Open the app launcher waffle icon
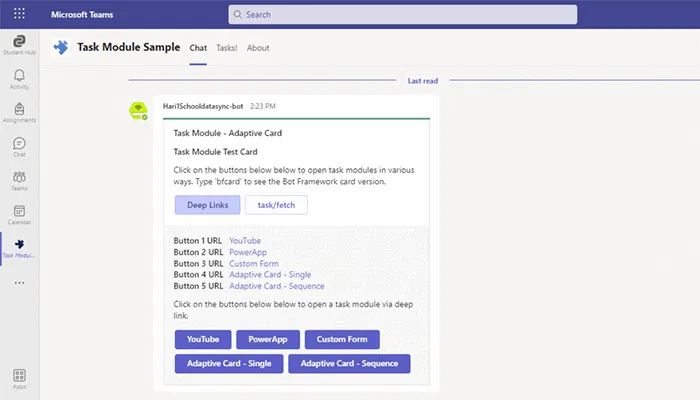This screenshot has height=400, width=700. point(19,15)
